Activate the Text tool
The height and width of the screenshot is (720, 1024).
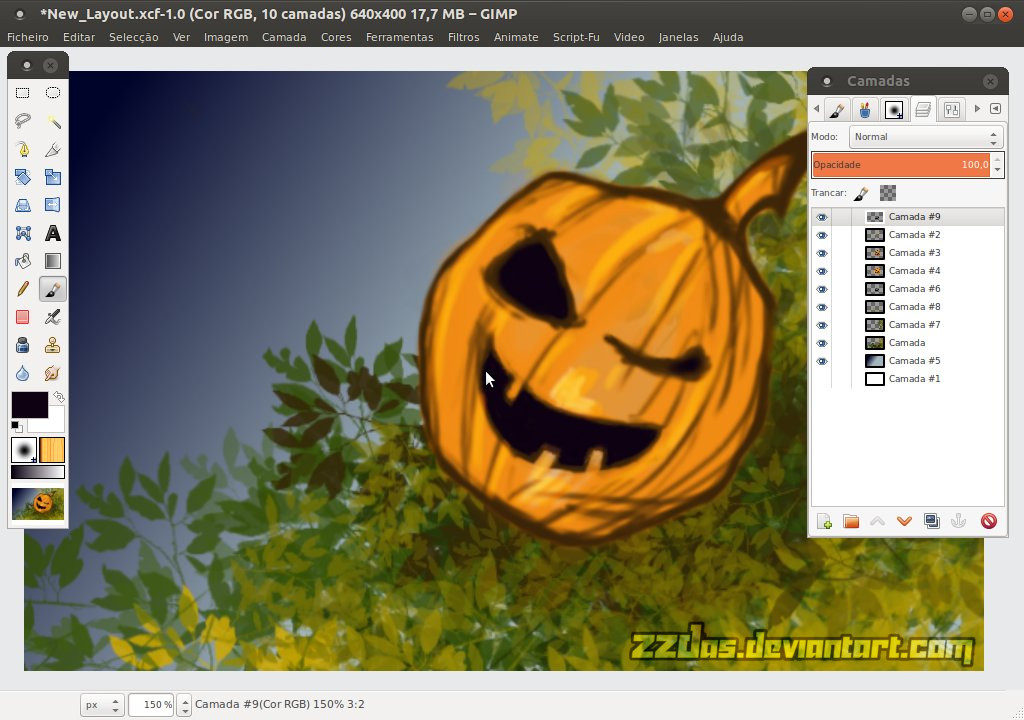53,232
